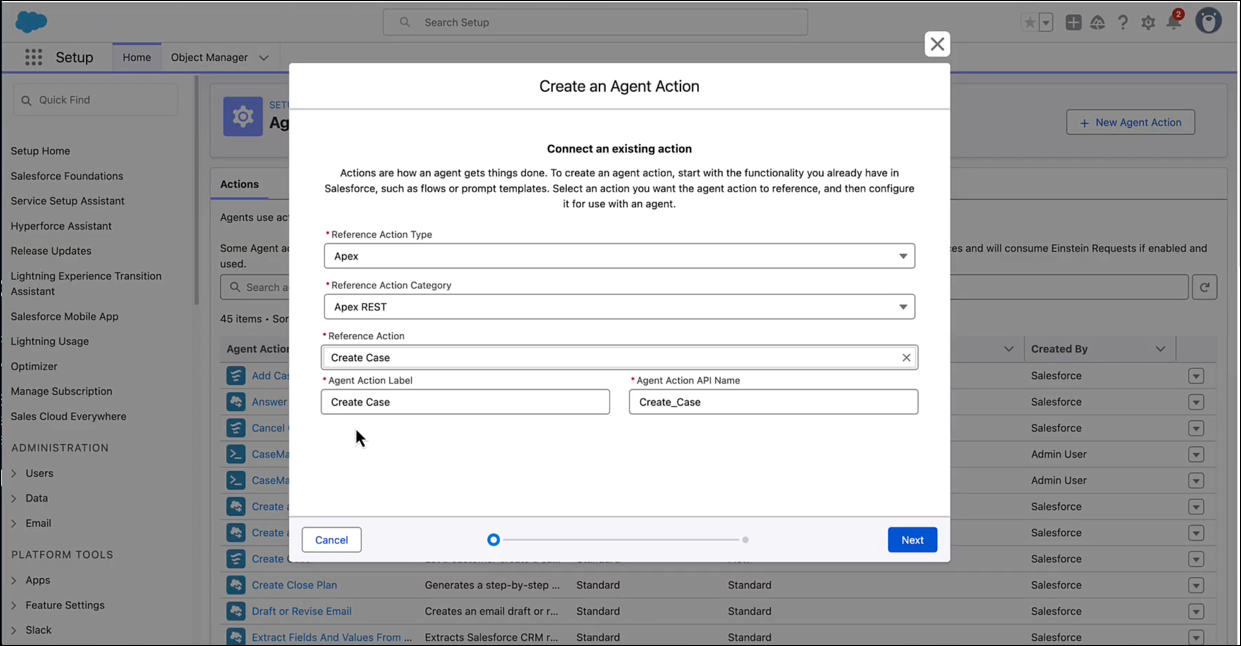Viewport: 1241px width, 646px height.
Task: Expand the Apps tree item
Action: 14,580
